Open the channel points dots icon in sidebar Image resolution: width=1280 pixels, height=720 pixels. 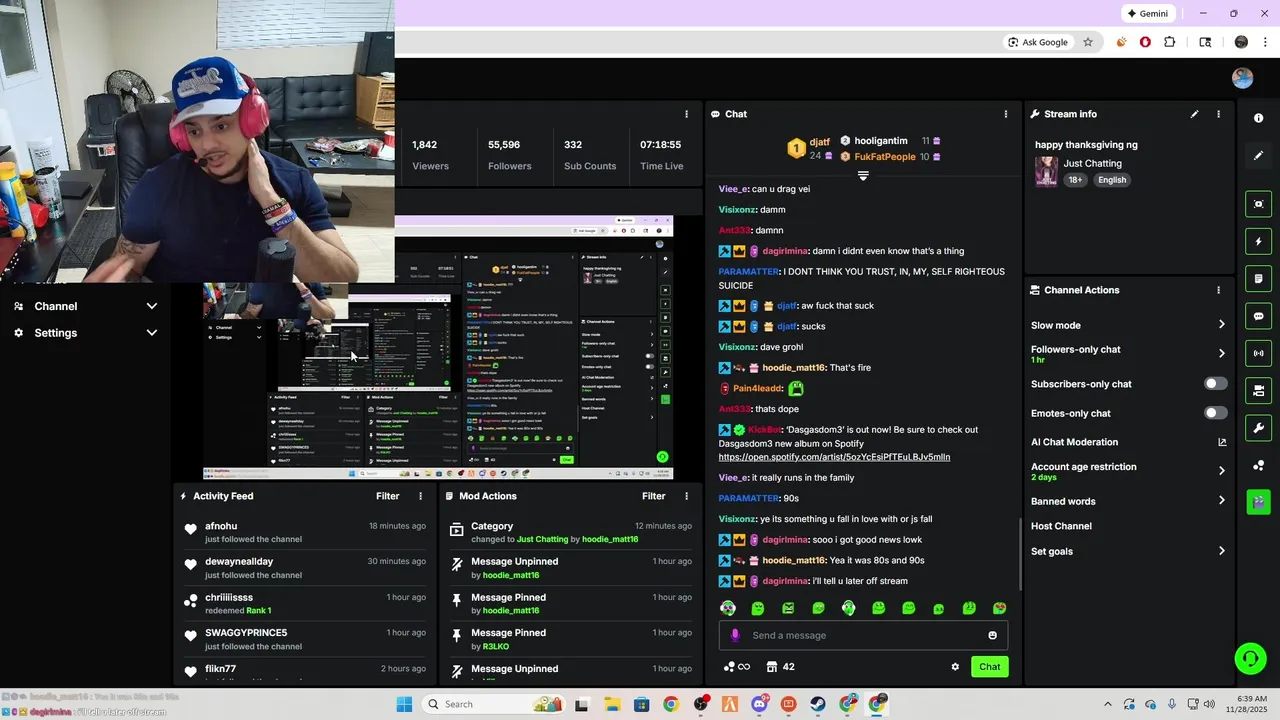coord(1258,465)
